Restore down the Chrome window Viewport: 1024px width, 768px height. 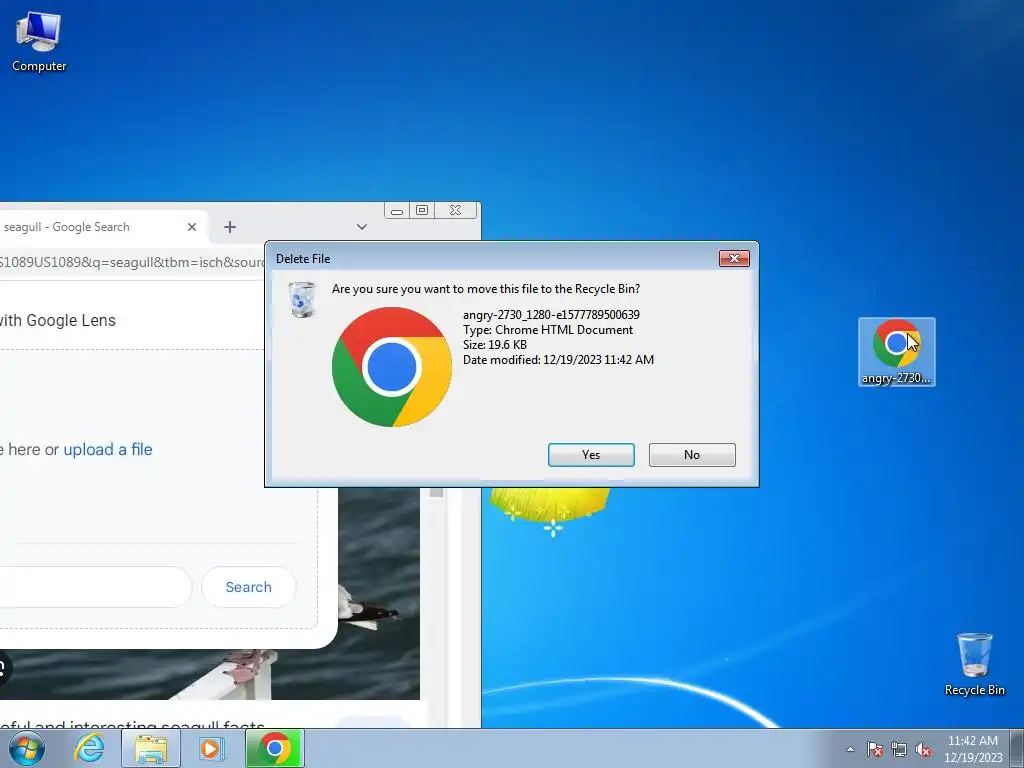click(422, 210)
